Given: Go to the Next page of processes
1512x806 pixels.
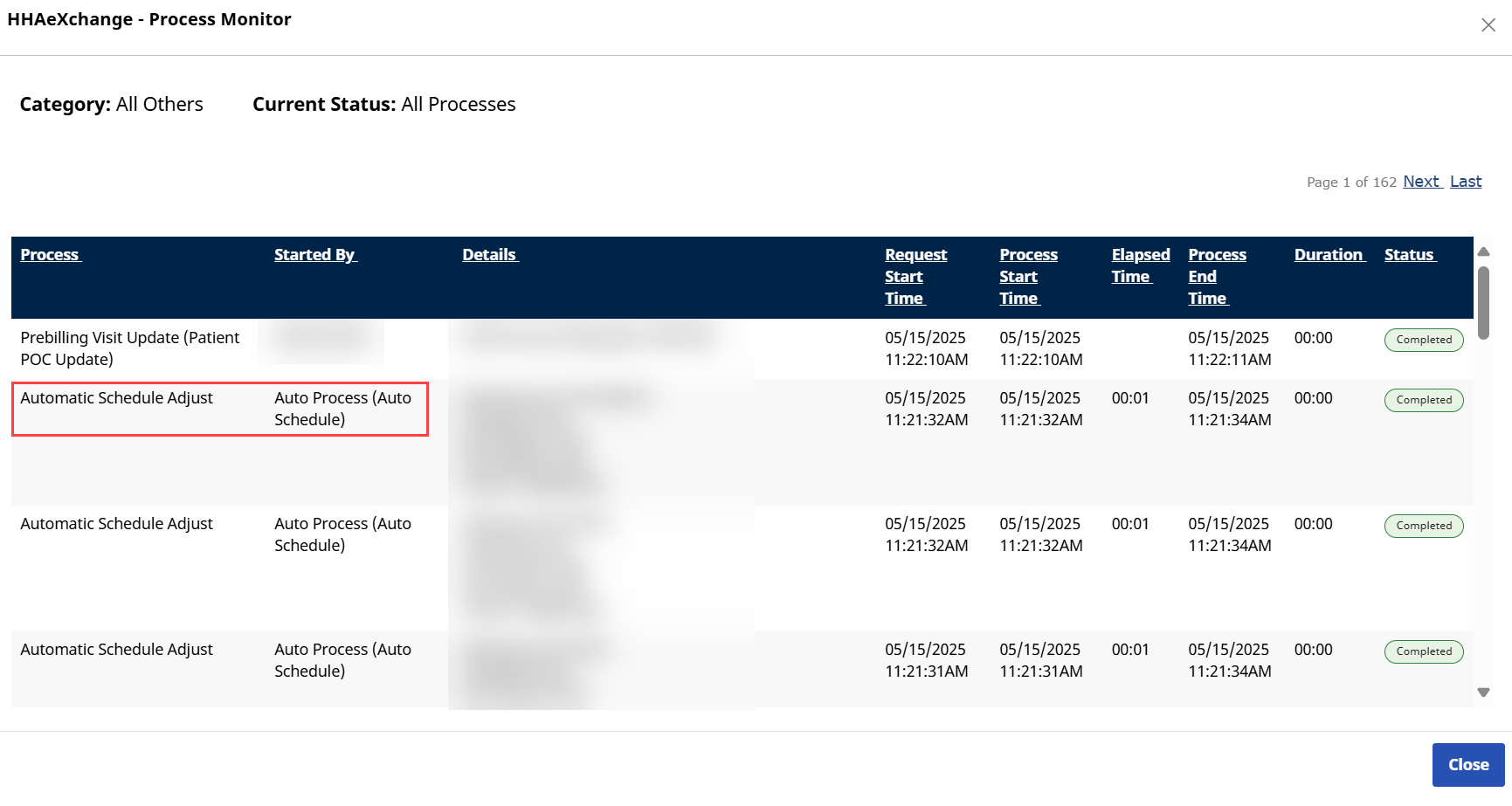Looking at the screenshot, I should coord(1421,182).
